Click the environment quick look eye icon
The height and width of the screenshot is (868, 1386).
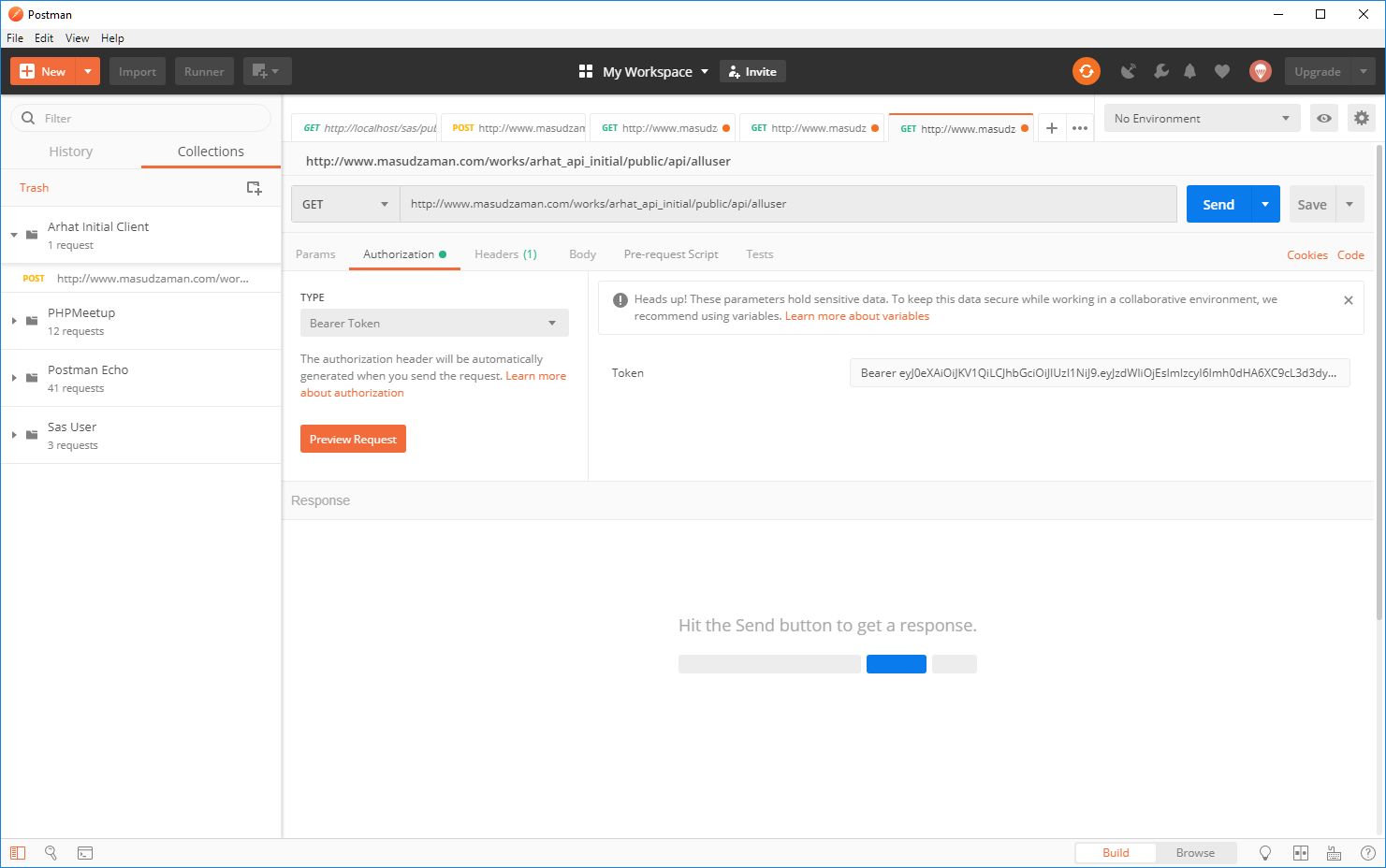(x=1323, y=118)
